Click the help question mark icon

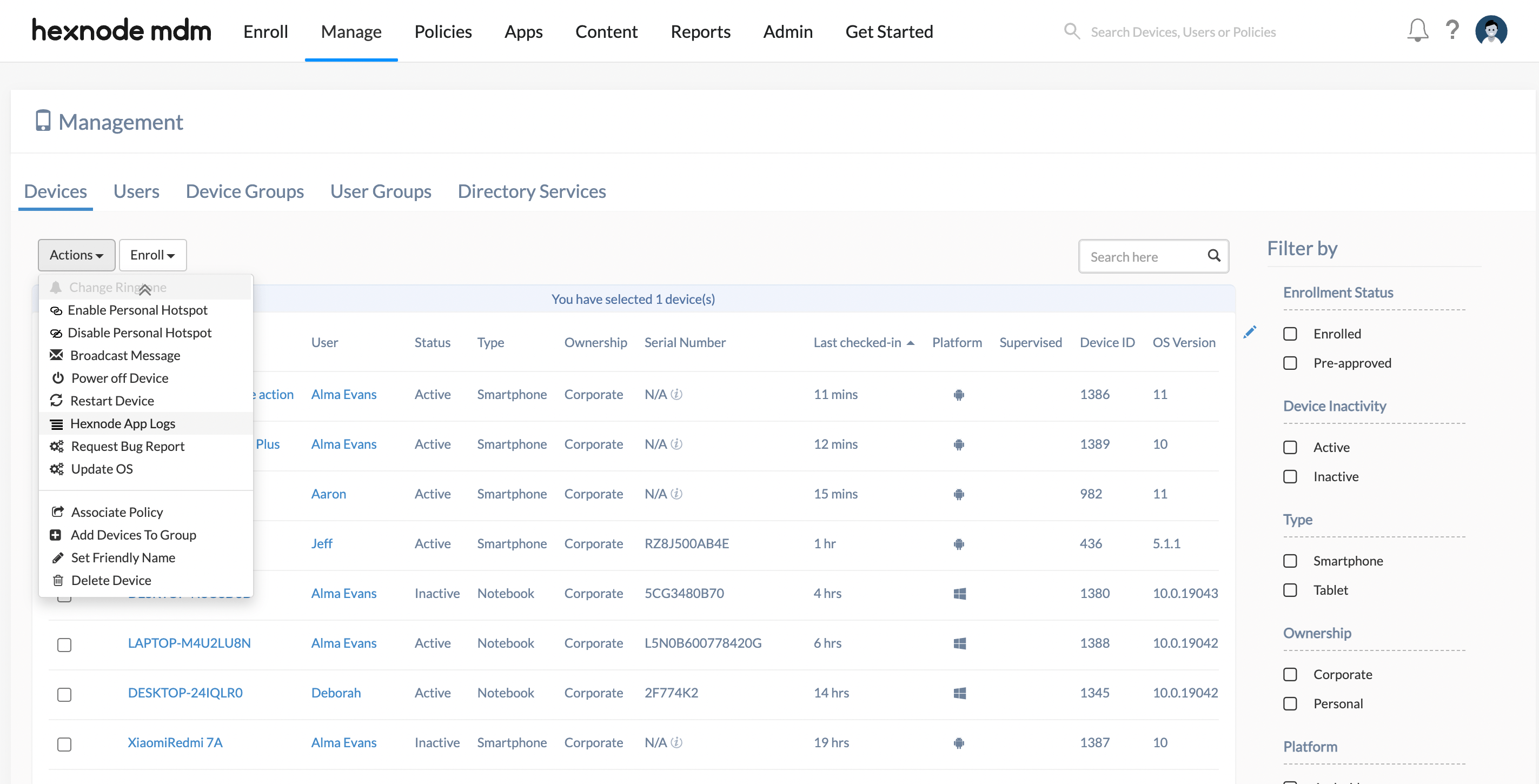click(1453, 30)
